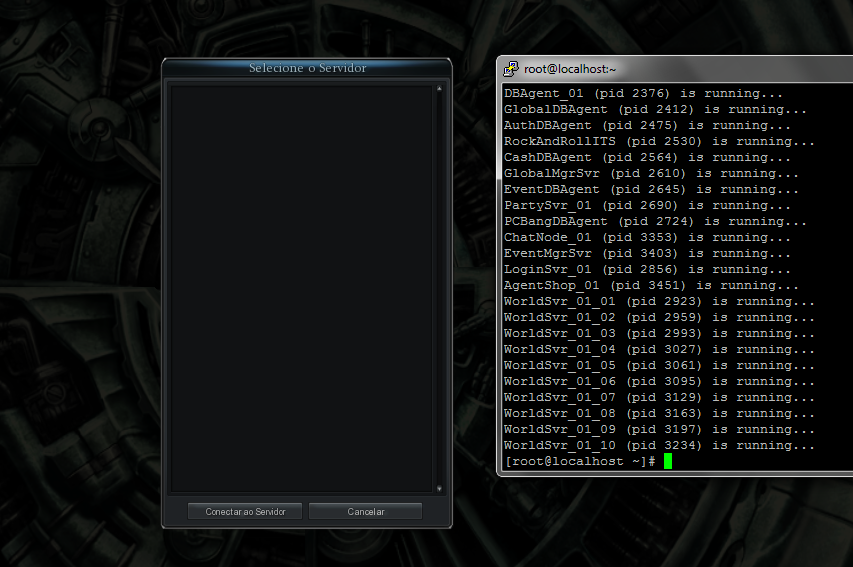Click the WorldSvr_01_05 status line
853x567 pixels.
[659, 365]
